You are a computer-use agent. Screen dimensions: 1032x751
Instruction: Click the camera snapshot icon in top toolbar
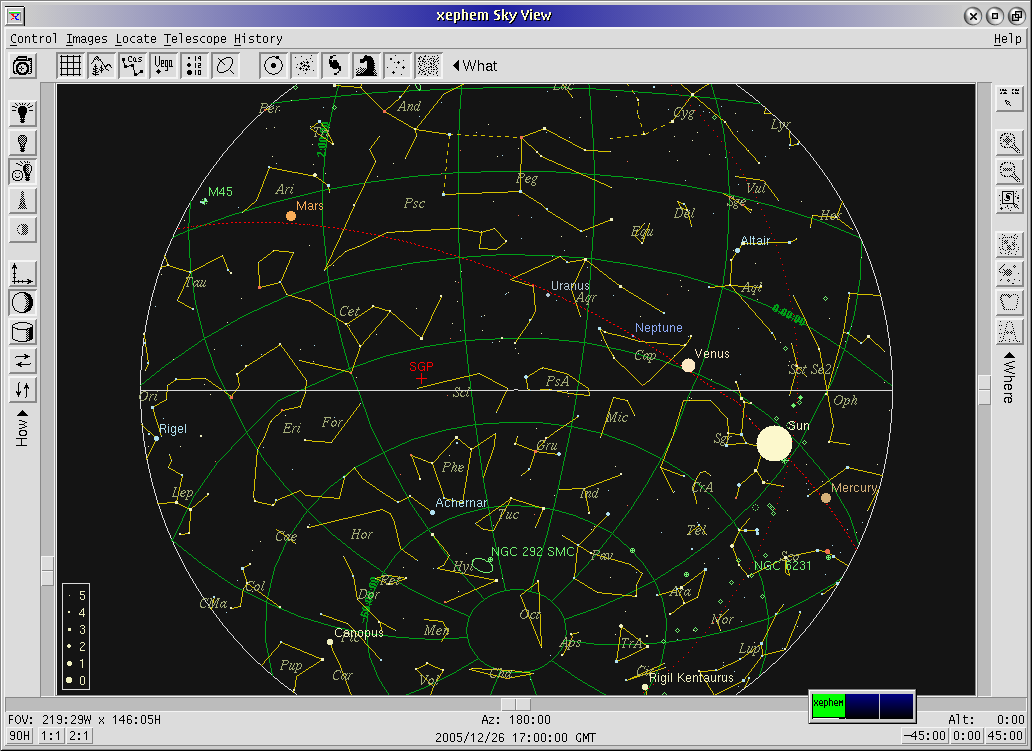pos(23,66)
